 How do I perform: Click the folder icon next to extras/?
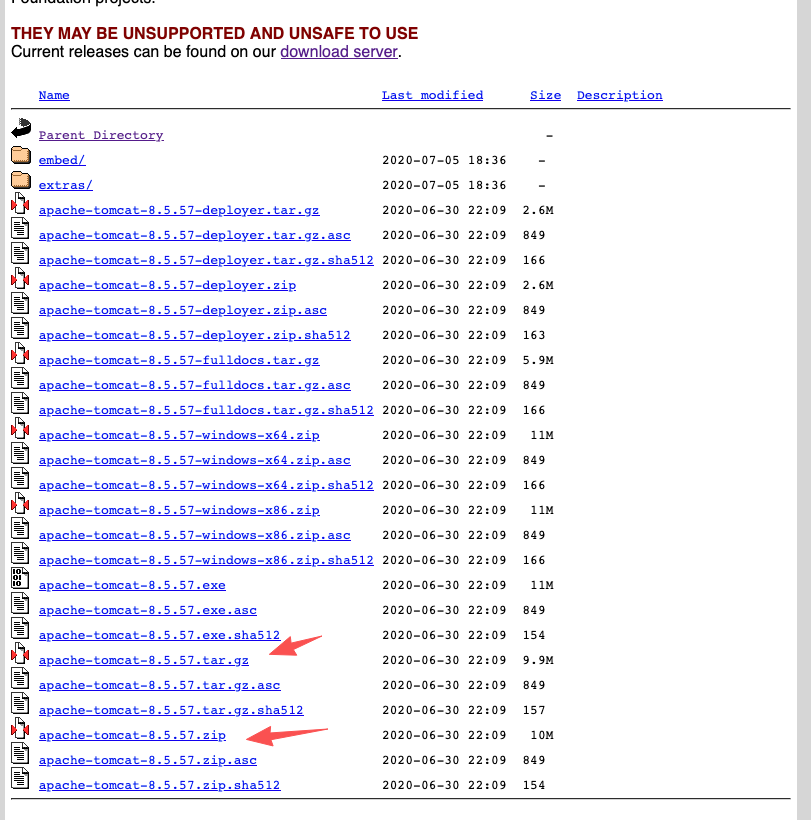21,180
